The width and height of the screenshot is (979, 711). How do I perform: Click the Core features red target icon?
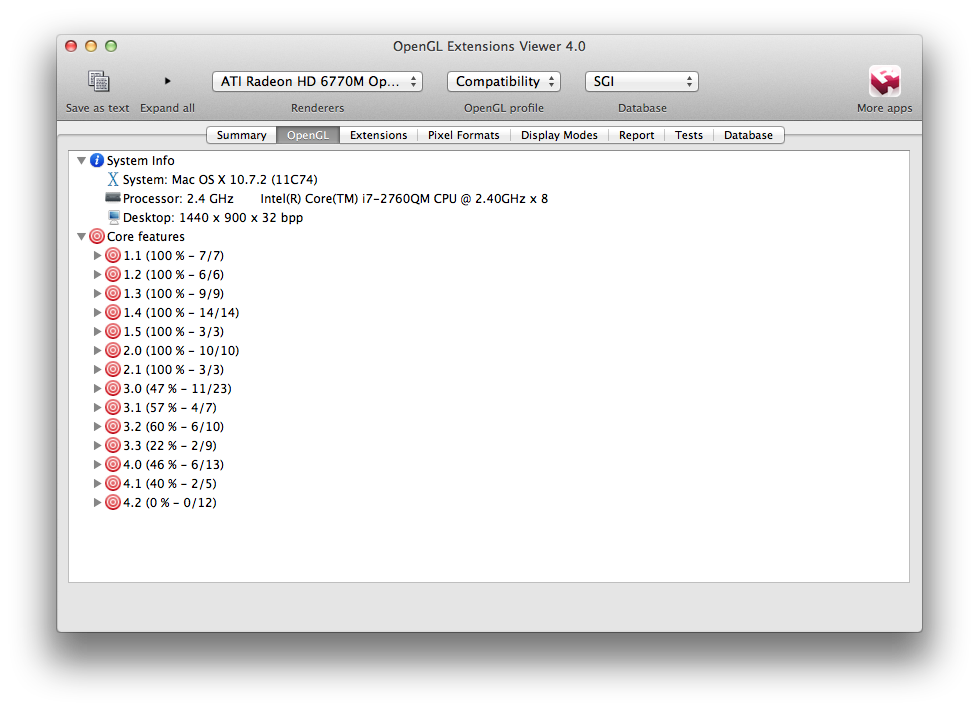97,237
